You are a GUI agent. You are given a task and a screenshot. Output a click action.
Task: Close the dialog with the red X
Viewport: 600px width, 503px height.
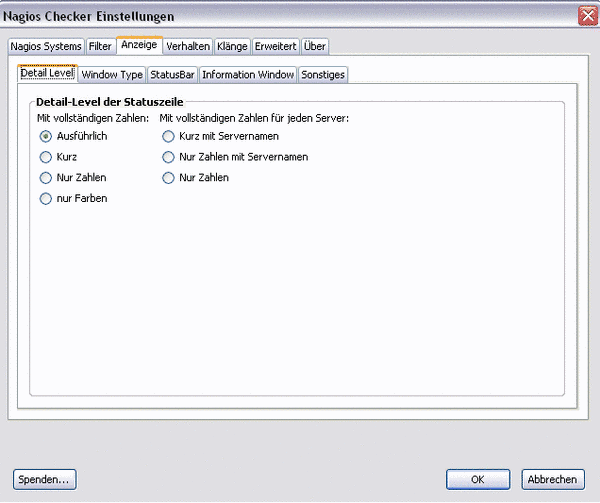[x=587, y=16]
